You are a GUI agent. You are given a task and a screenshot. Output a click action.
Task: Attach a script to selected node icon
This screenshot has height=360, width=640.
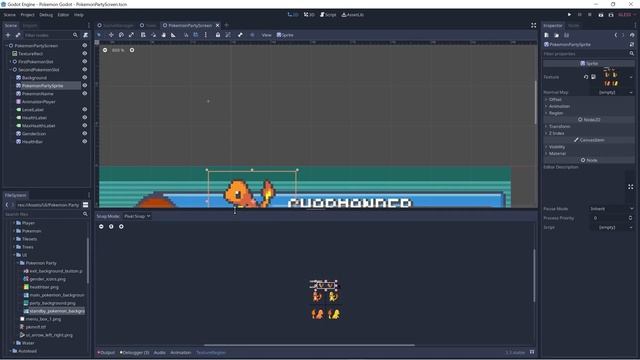pos(86,35)
